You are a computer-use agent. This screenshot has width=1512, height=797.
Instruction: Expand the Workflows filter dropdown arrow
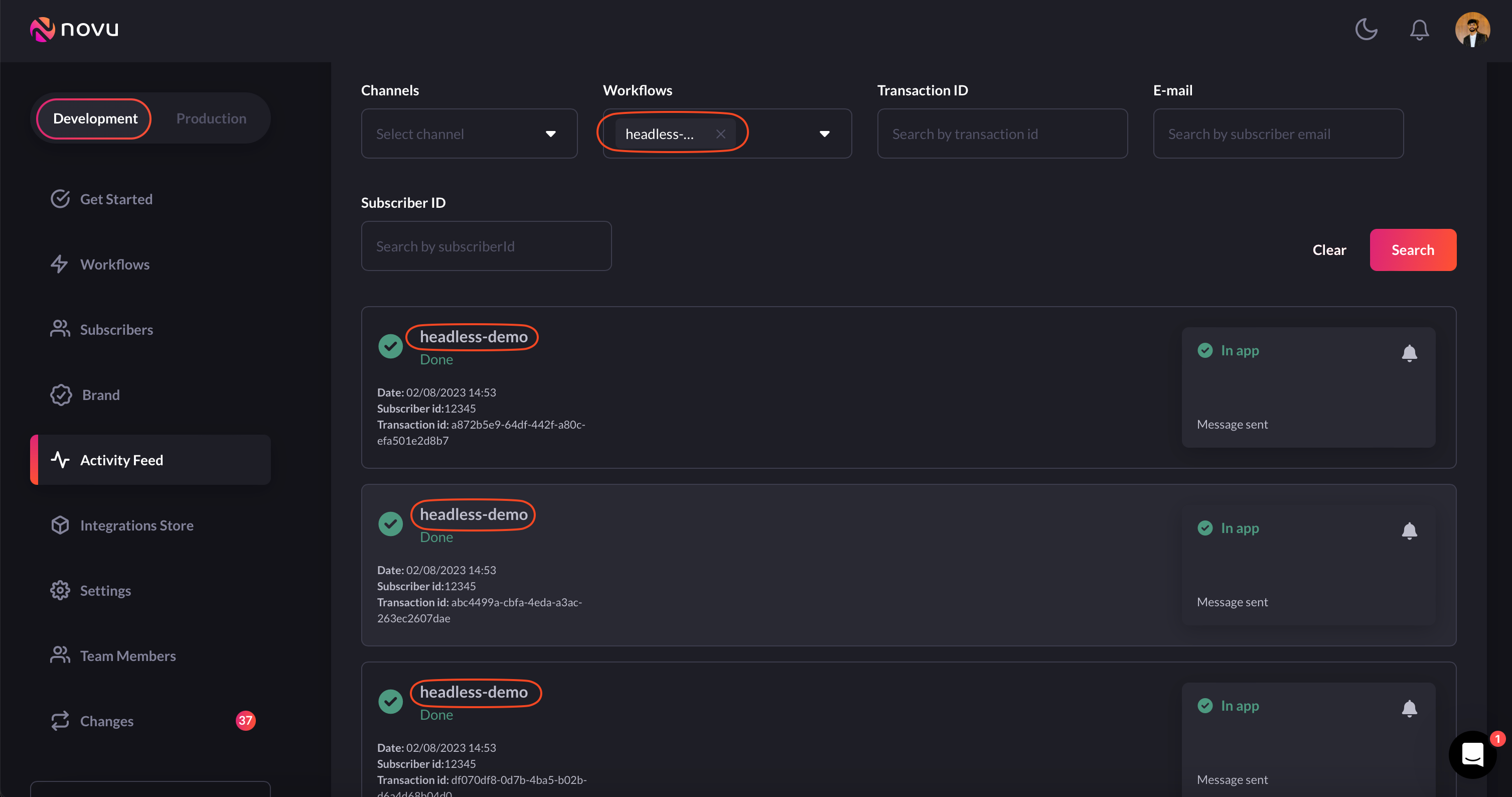click(824, 134)
